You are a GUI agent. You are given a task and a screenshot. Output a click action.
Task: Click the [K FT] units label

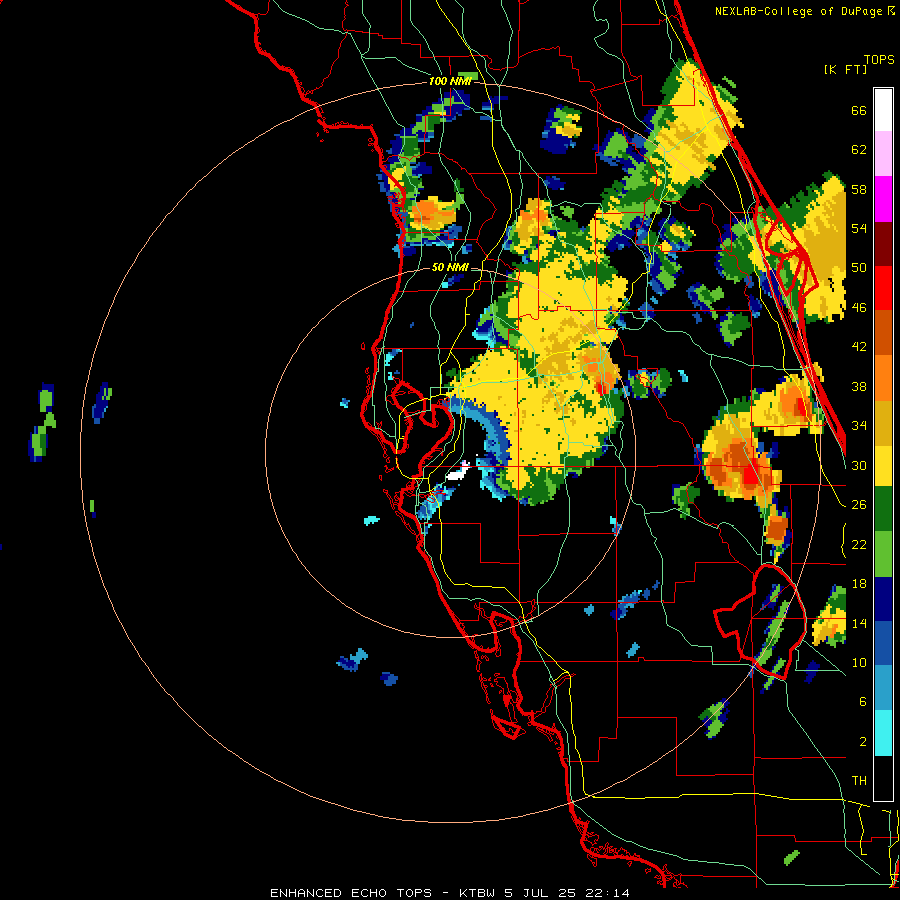point(845,70)
